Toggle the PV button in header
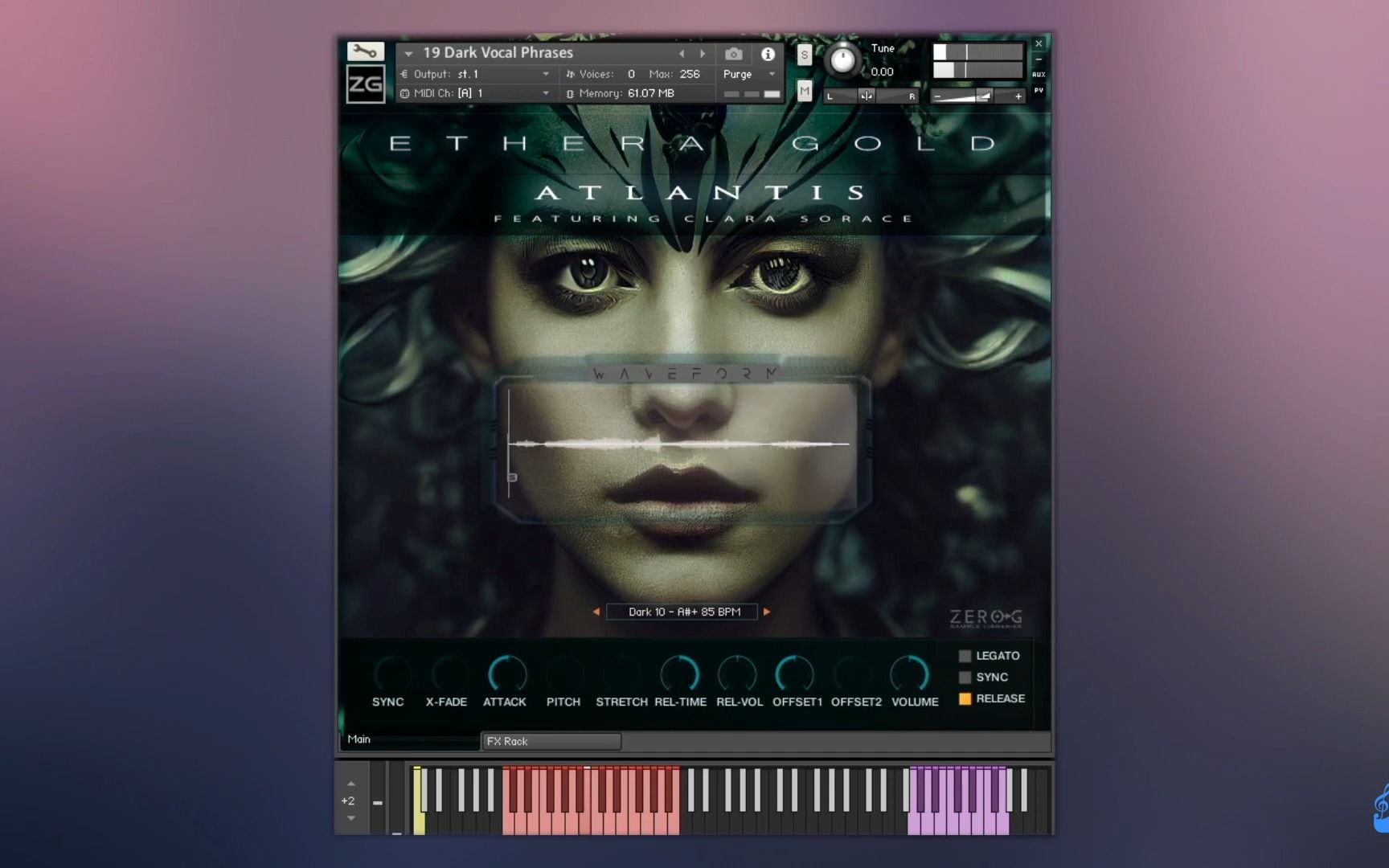The height and width of the screenshot is (868, 1389). (1039, 91)
